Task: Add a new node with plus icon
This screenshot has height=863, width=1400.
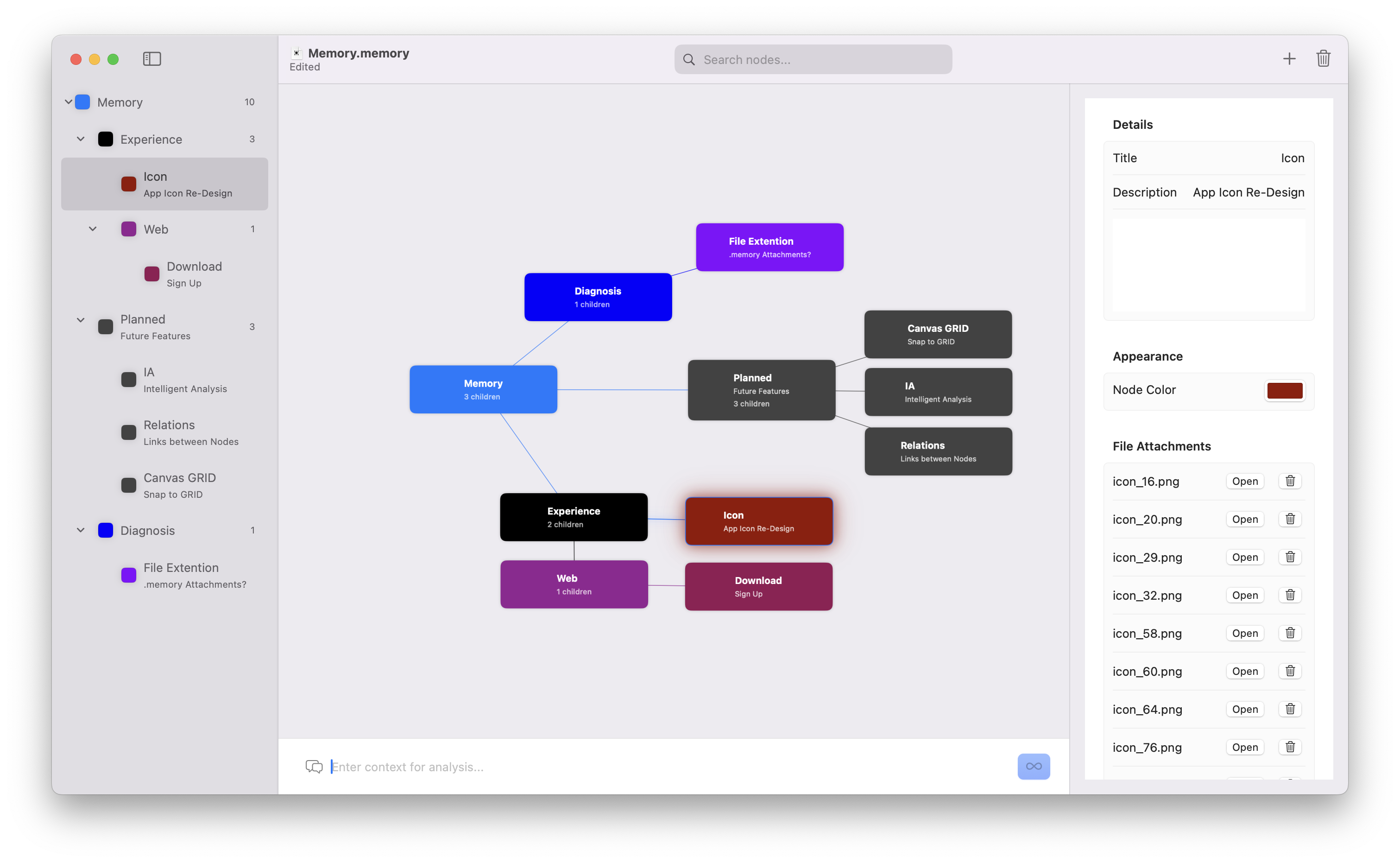Action: [x=1289, y=59]
